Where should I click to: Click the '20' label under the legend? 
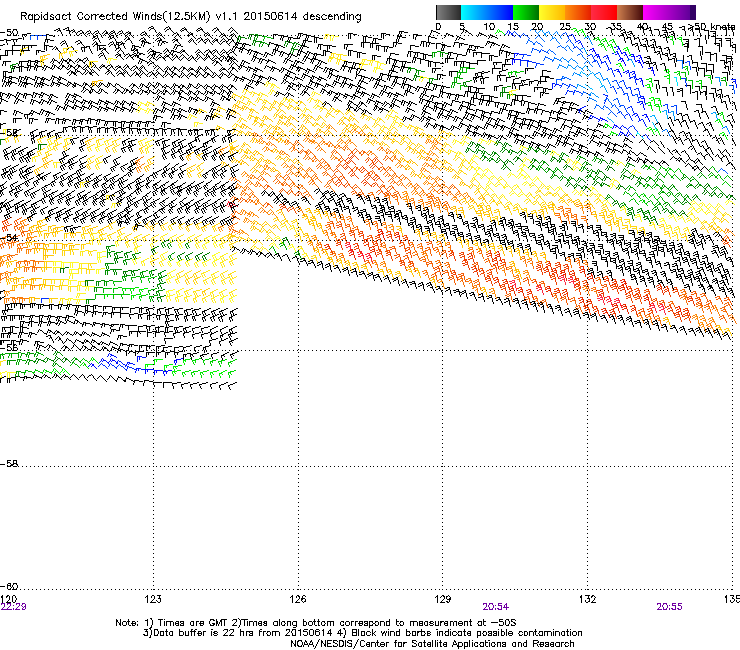(537, 27)
